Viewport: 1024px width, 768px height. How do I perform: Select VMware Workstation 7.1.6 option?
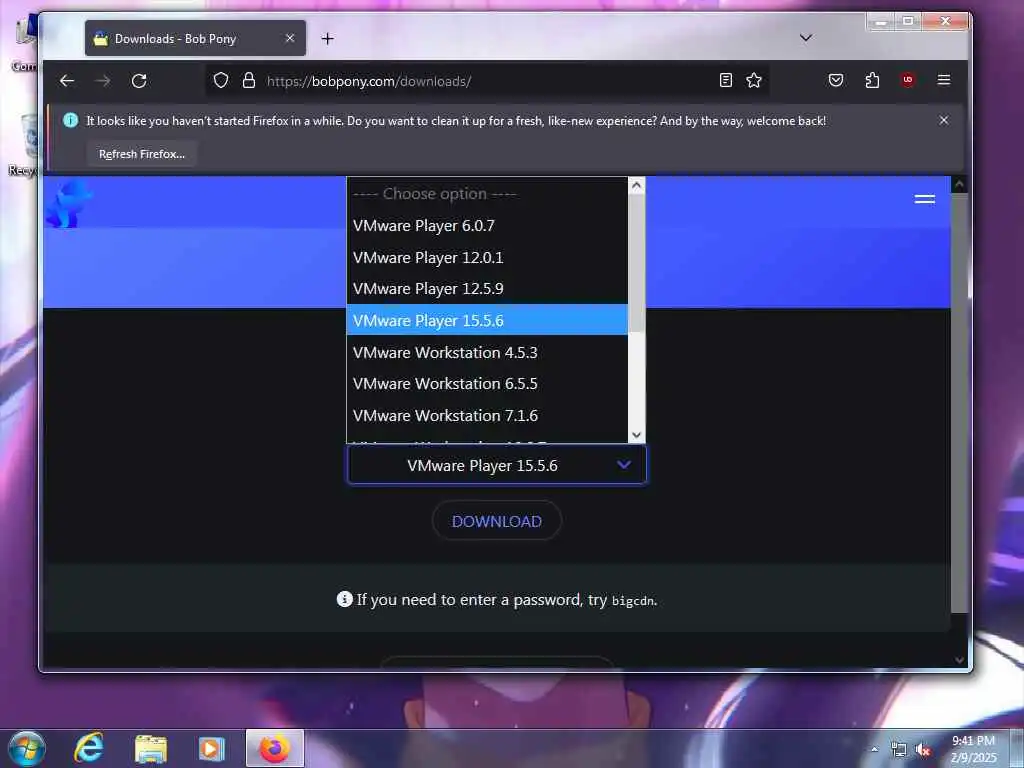click(487, 415)
